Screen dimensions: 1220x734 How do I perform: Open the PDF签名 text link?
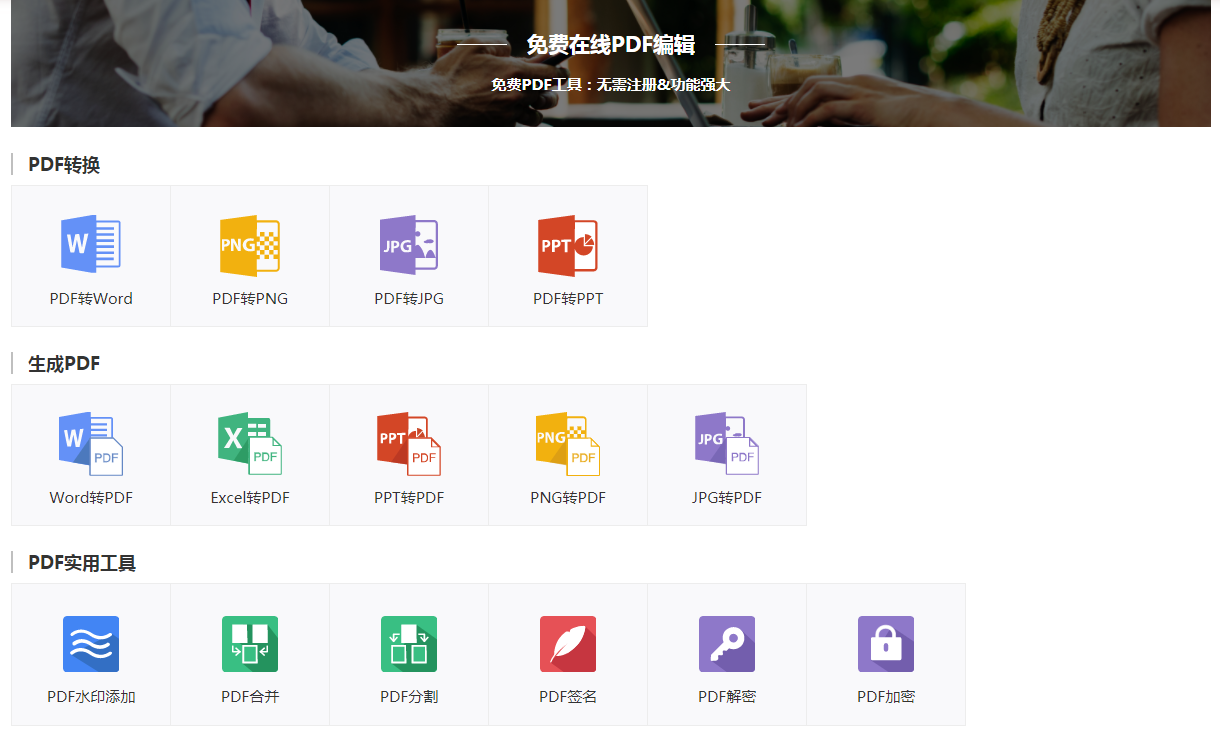pyautogui.click(x=568, y=696)
